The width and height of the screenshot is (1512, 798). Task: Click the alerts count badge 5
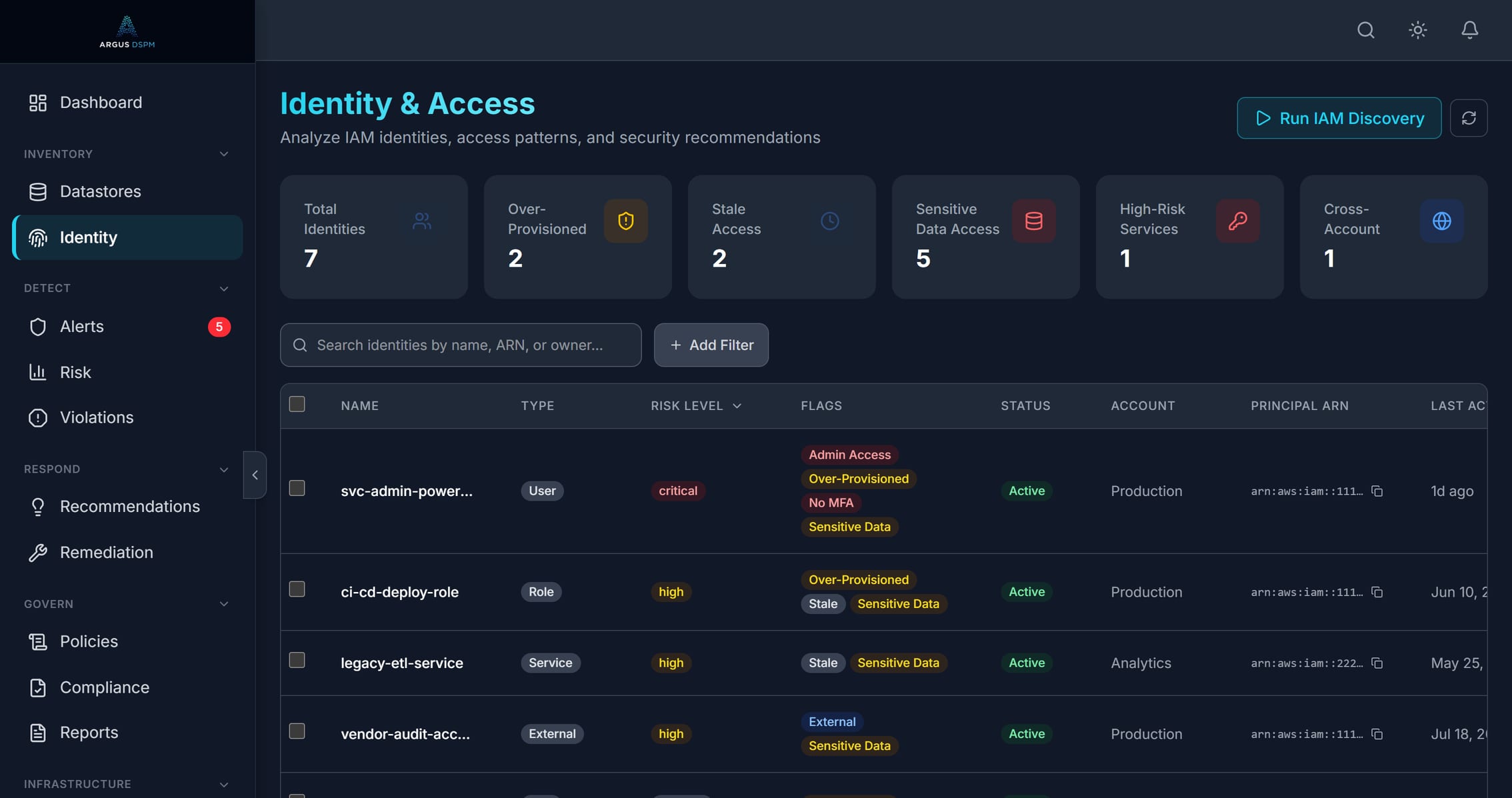[x=219, y=327]
